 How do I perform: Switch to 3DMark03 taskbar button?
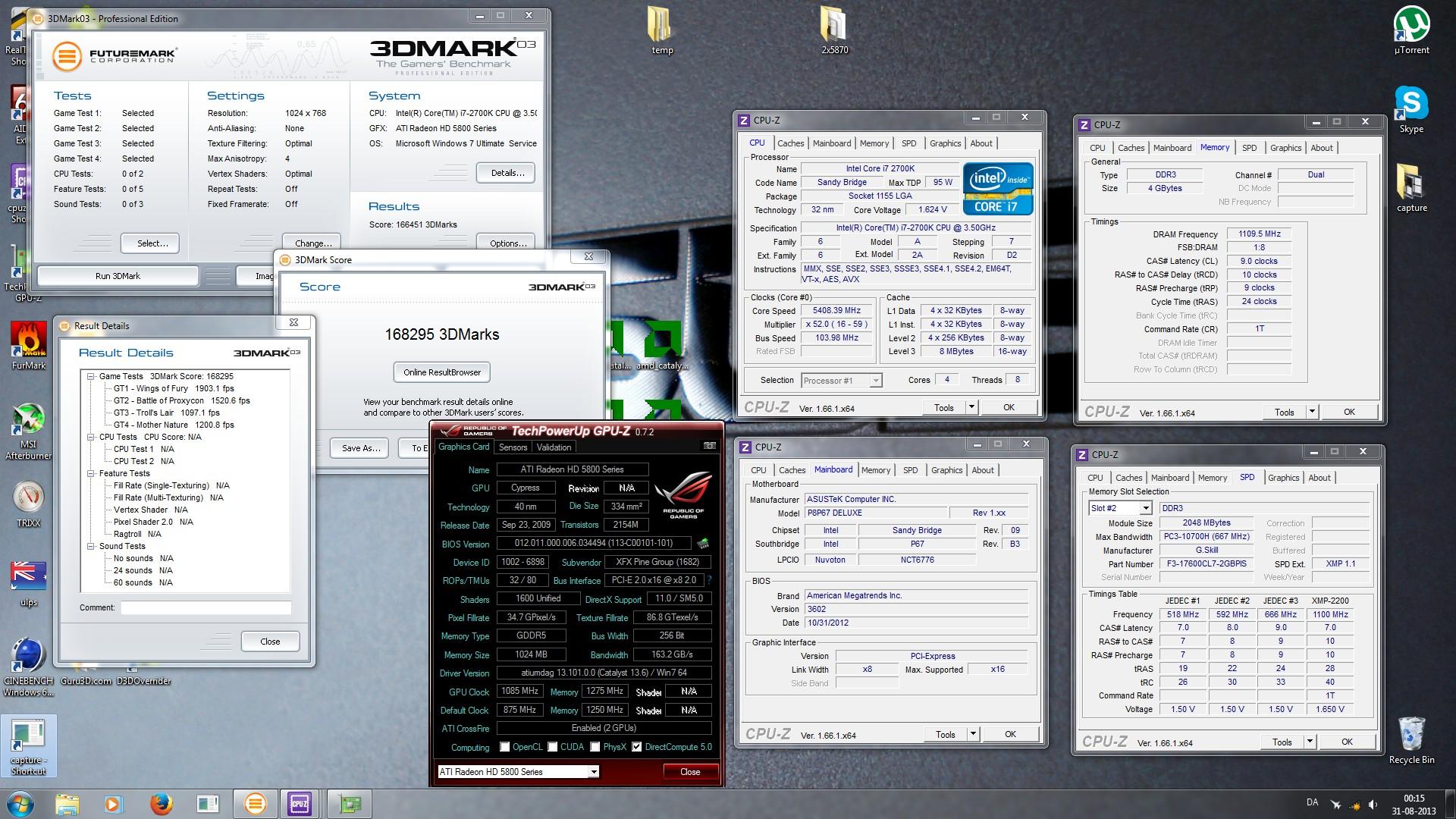255,803
